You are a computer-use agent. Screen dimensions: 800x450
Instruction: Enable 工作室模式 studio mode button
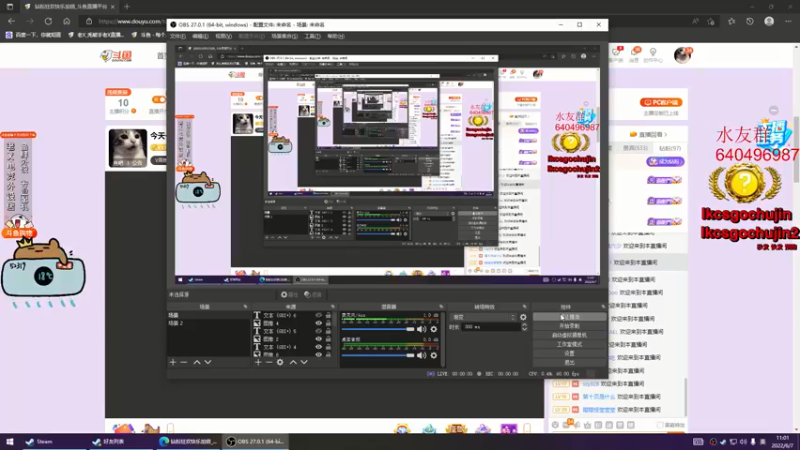point(569,344)
